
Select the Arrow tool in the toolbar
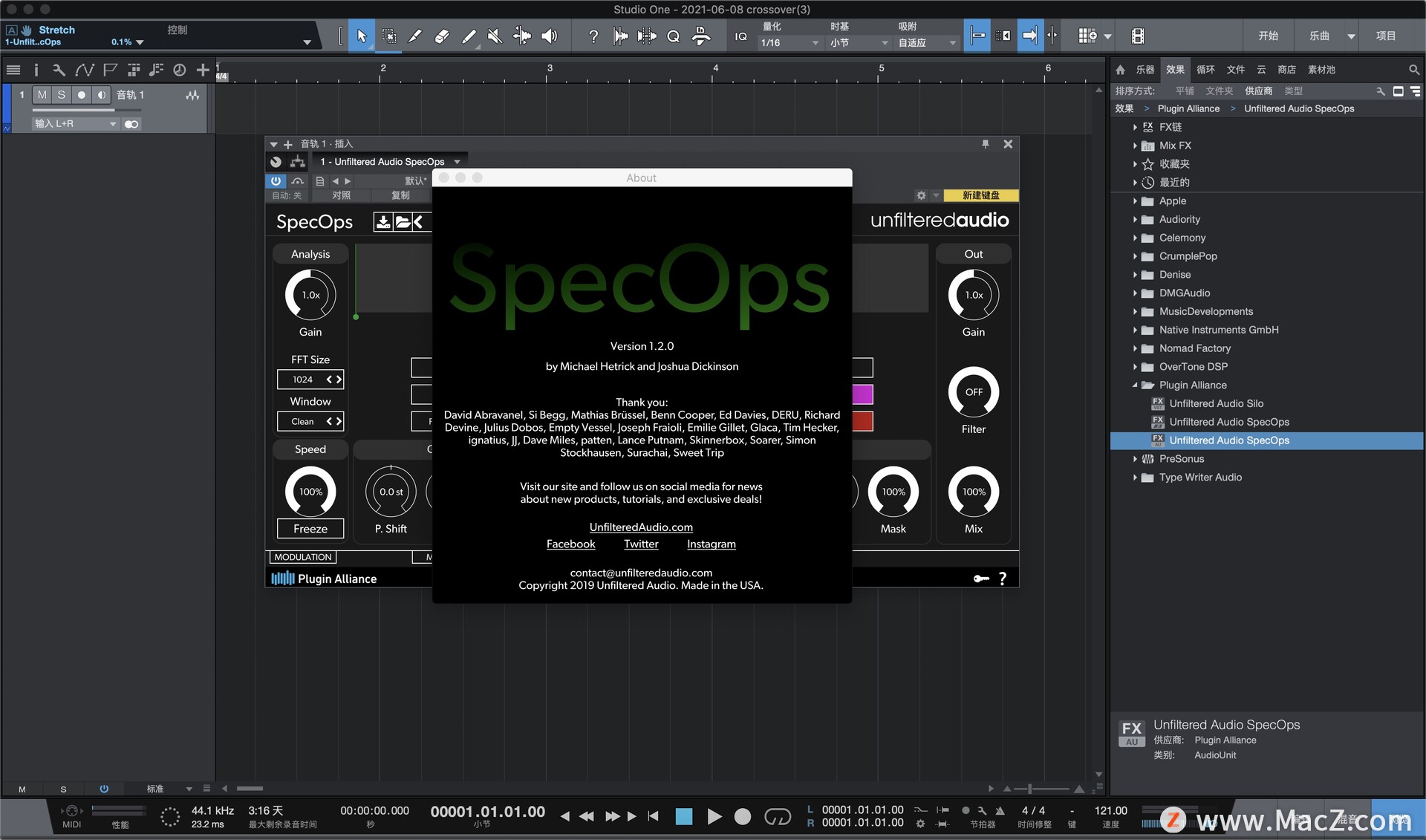point(362,36)
